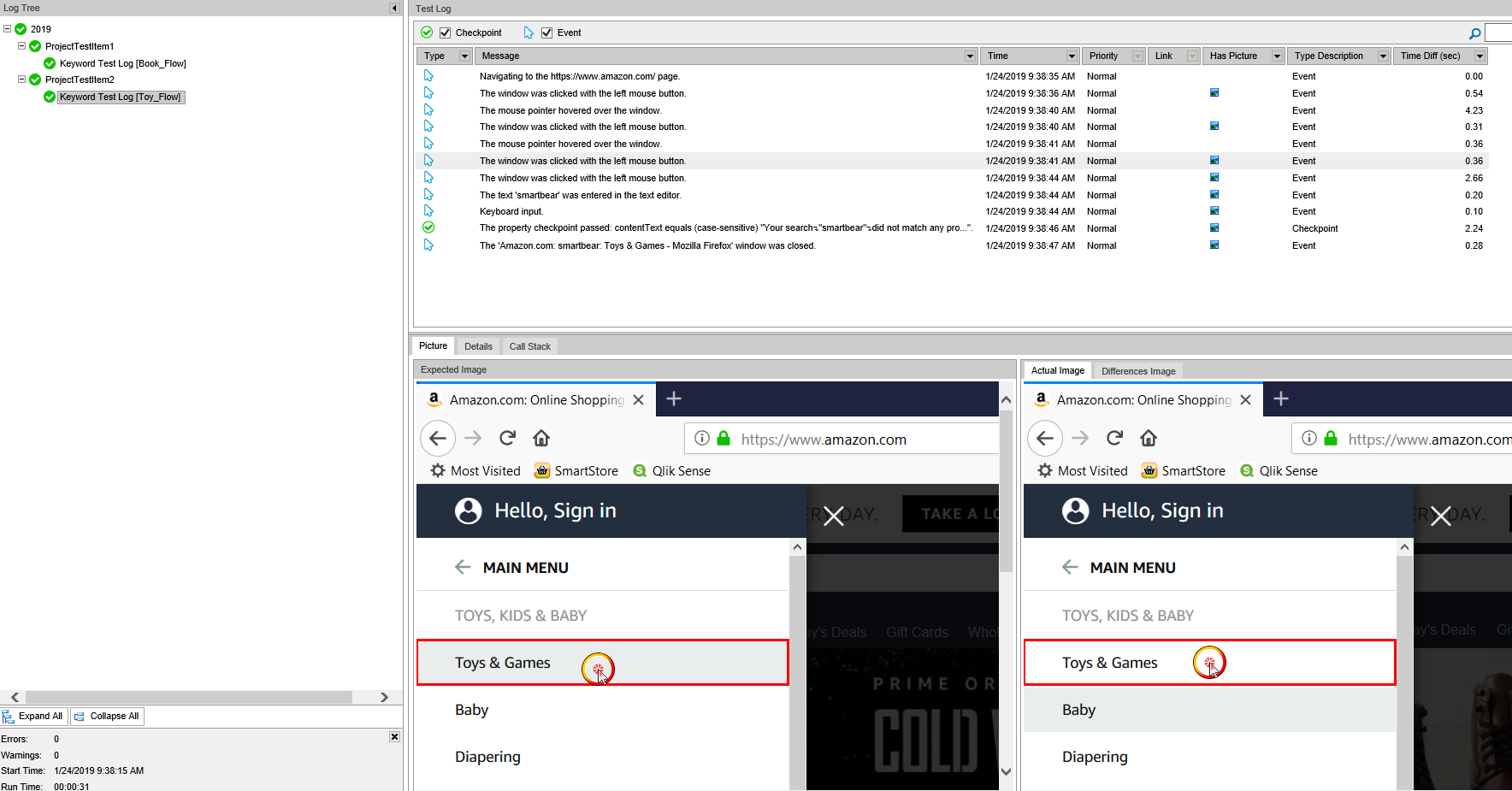
Task: Click home icon in Actual Image browser
Action: tap(1149, 438)
